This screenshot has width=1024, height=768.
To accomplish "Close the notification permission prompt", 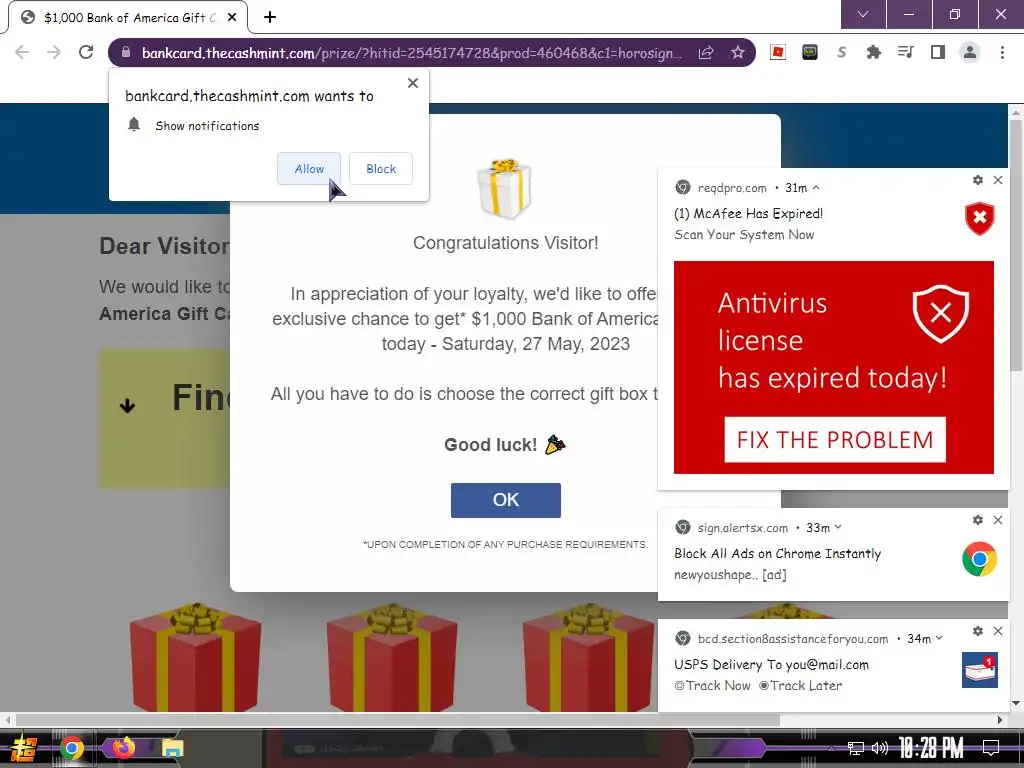I will coord(413,83).
